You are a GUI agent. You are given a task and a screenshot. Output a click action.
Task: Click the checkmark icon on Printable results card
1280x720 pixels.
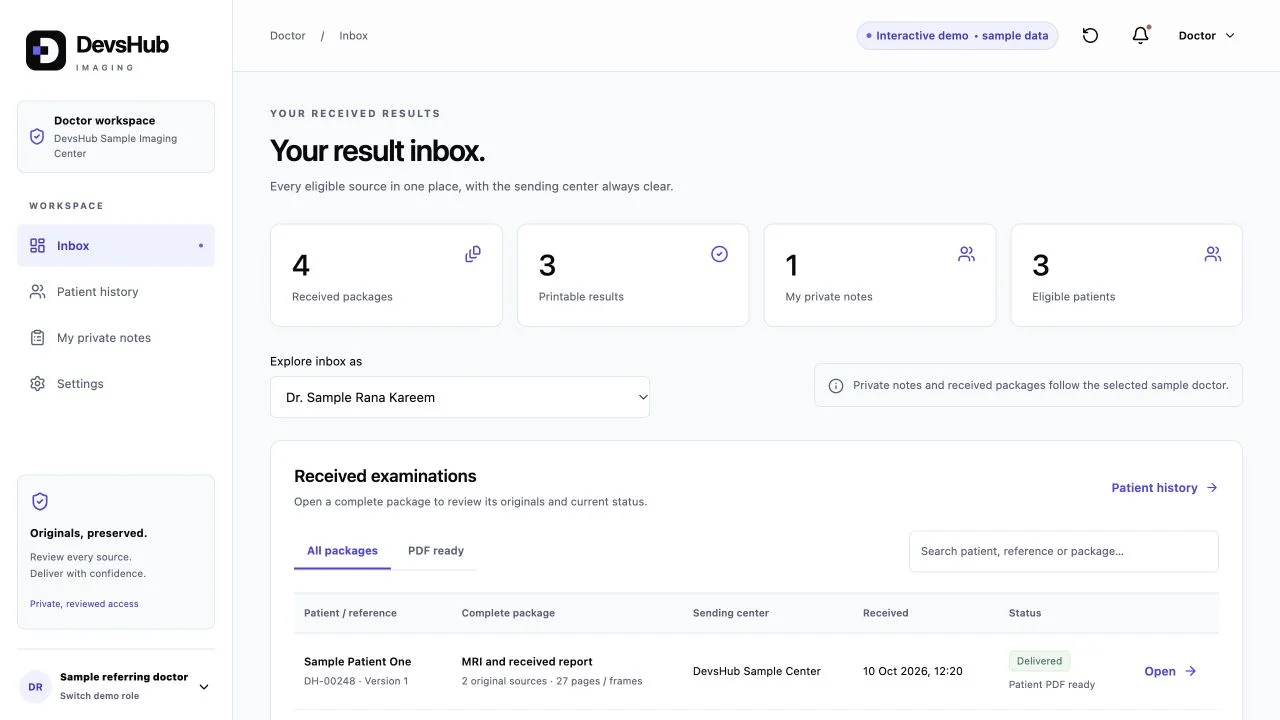pyautogui.click(x=719, y=254)
